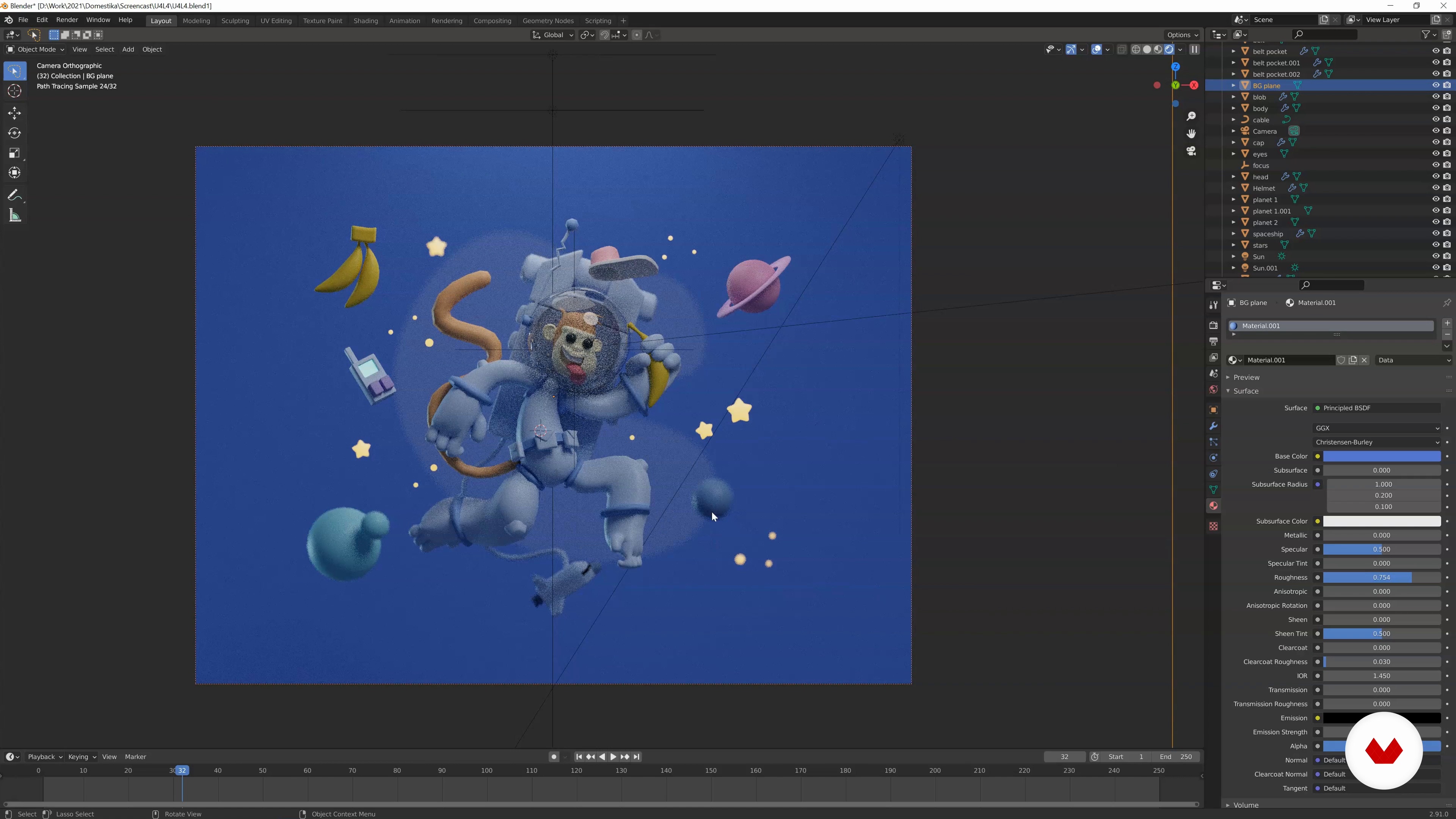Screen dimensions: 1456x819
Task: Collapse the Surface panel
Action: pos(1246,391)
